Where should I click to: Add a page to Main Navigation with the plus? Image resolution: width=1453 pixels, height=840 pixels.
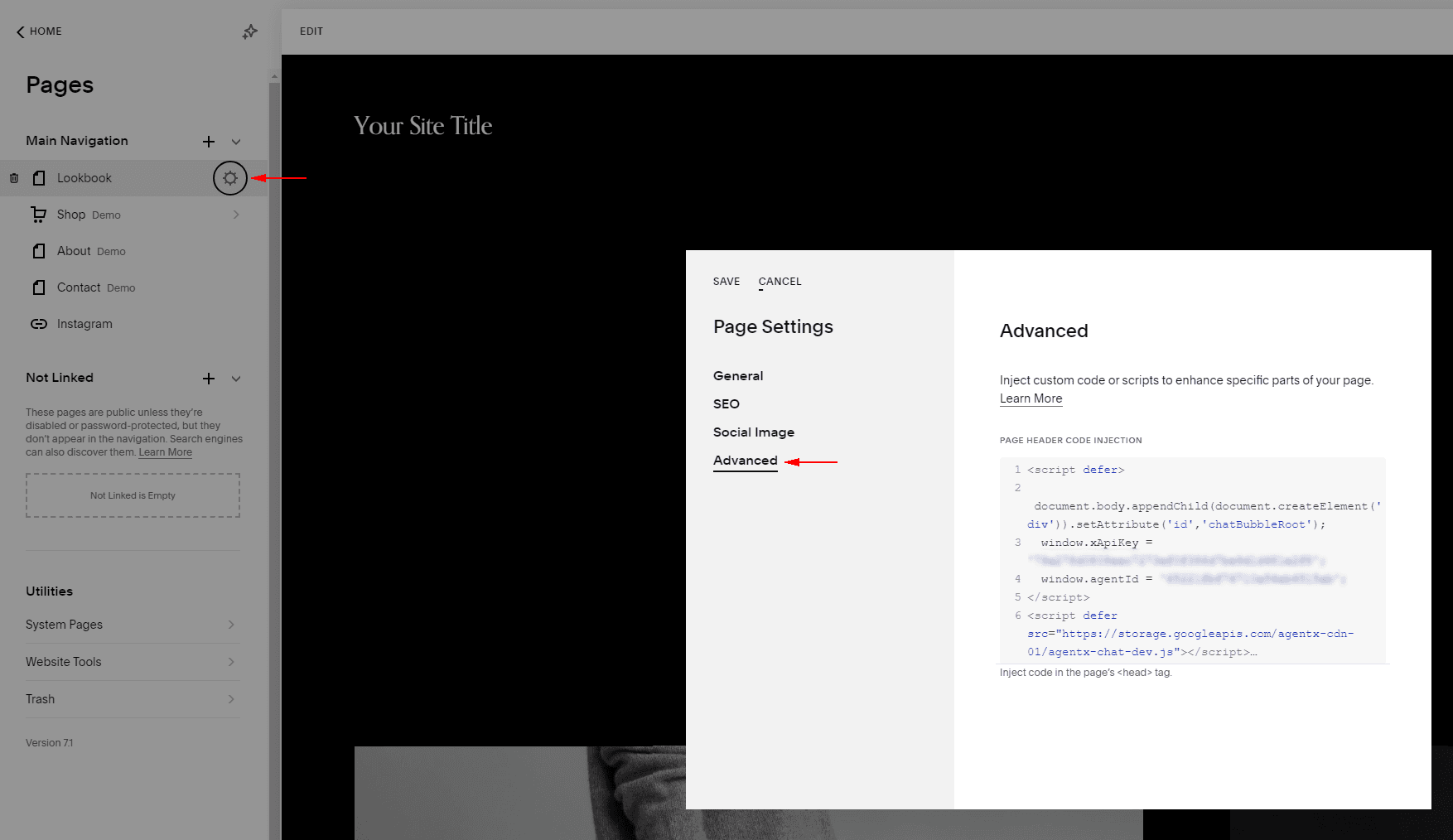tap(209, 142)
